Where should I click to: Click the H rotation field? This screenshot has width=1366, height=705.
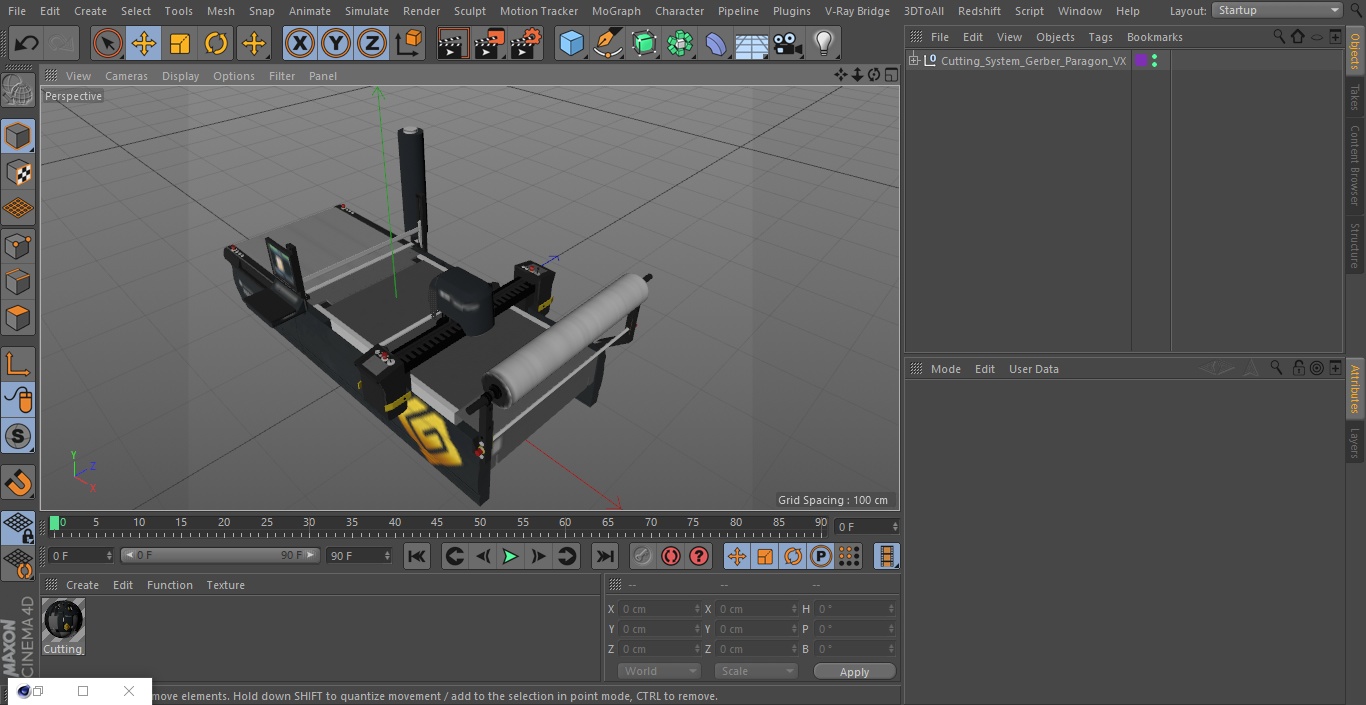[856, 609]
